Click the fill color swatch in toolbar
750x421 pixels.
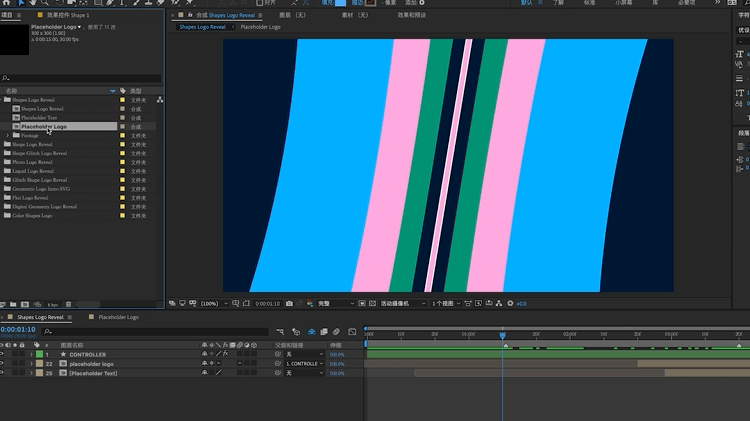point(341,3)
